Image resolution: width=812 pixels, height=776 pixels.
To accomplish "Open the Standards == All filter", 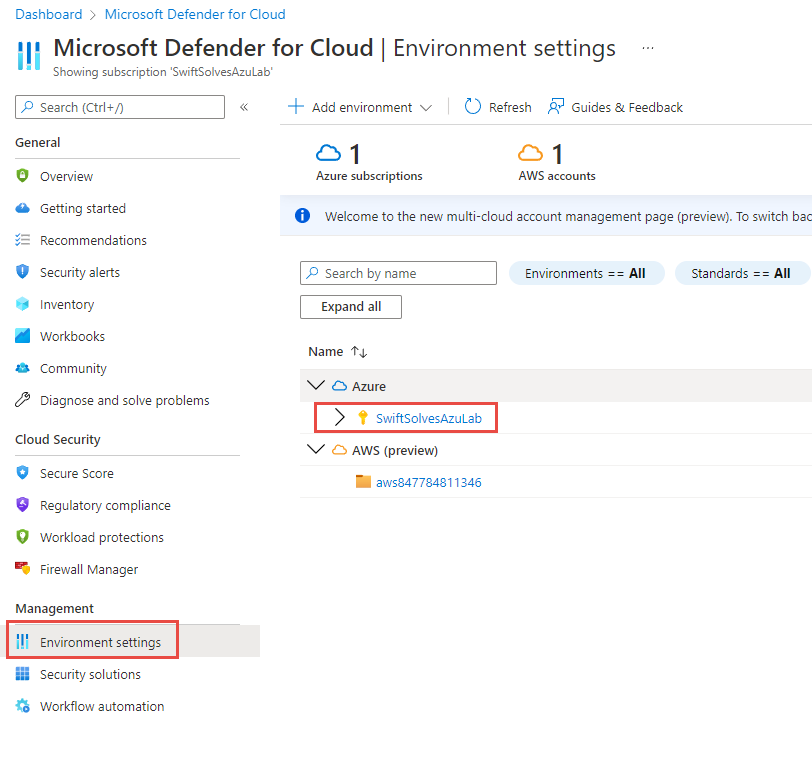I will pyautogui.click(x=742, y=273).
